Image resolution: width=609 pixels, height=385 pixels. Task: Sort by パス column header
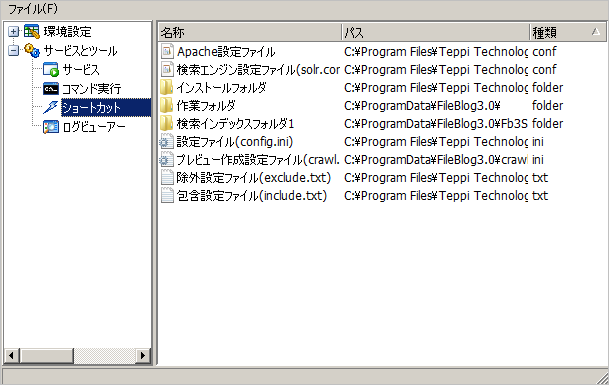[435, 32]
